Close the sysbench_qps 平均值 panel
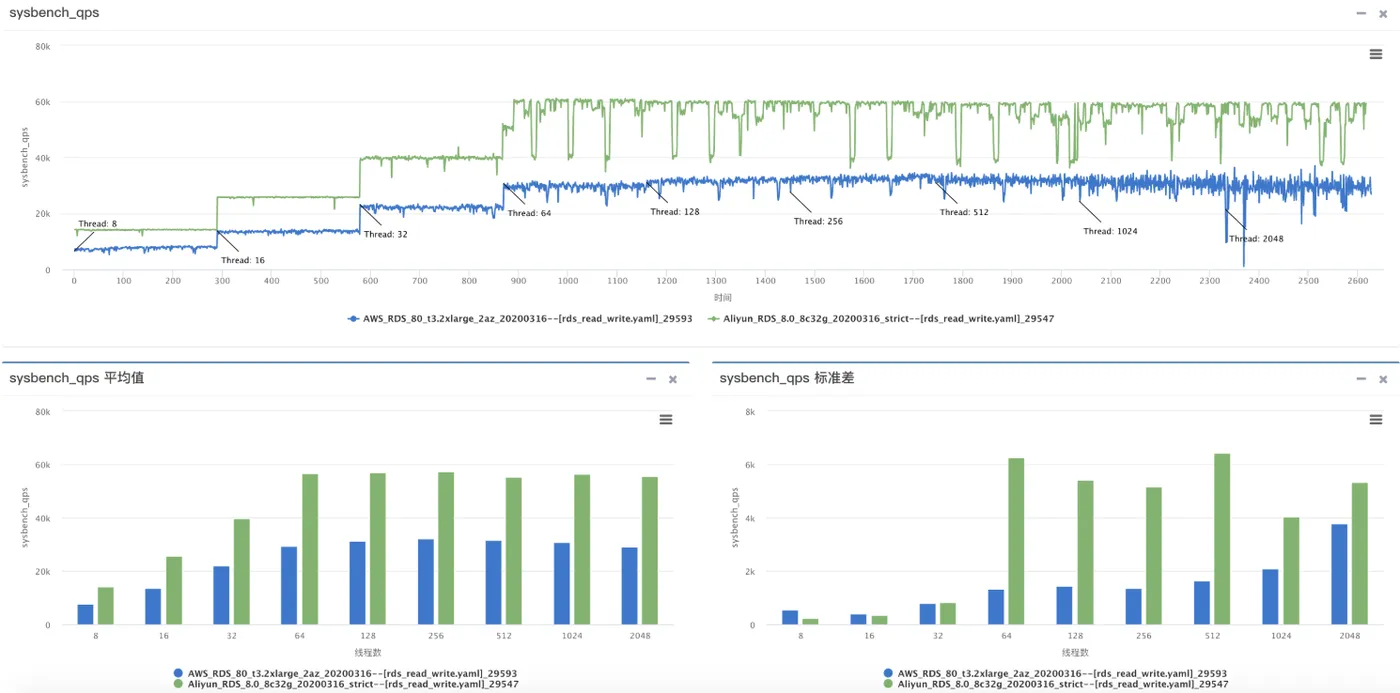1400x693 pixels. [673, 379]
